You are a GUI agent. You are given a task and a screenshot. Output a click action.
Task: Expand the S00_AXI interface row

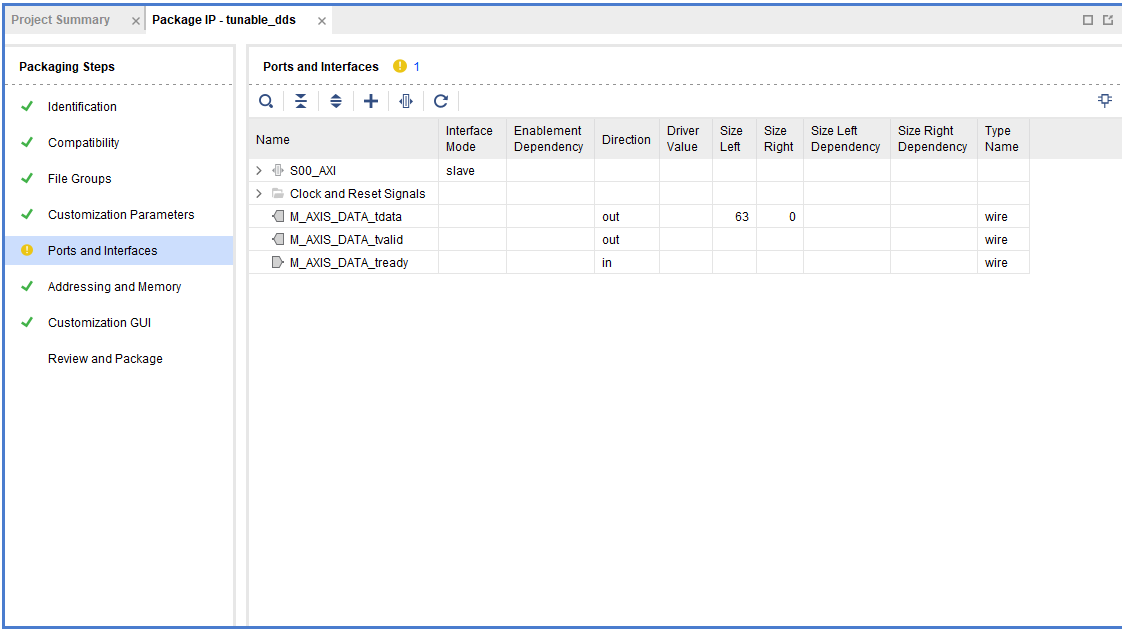tap(259, 170)
